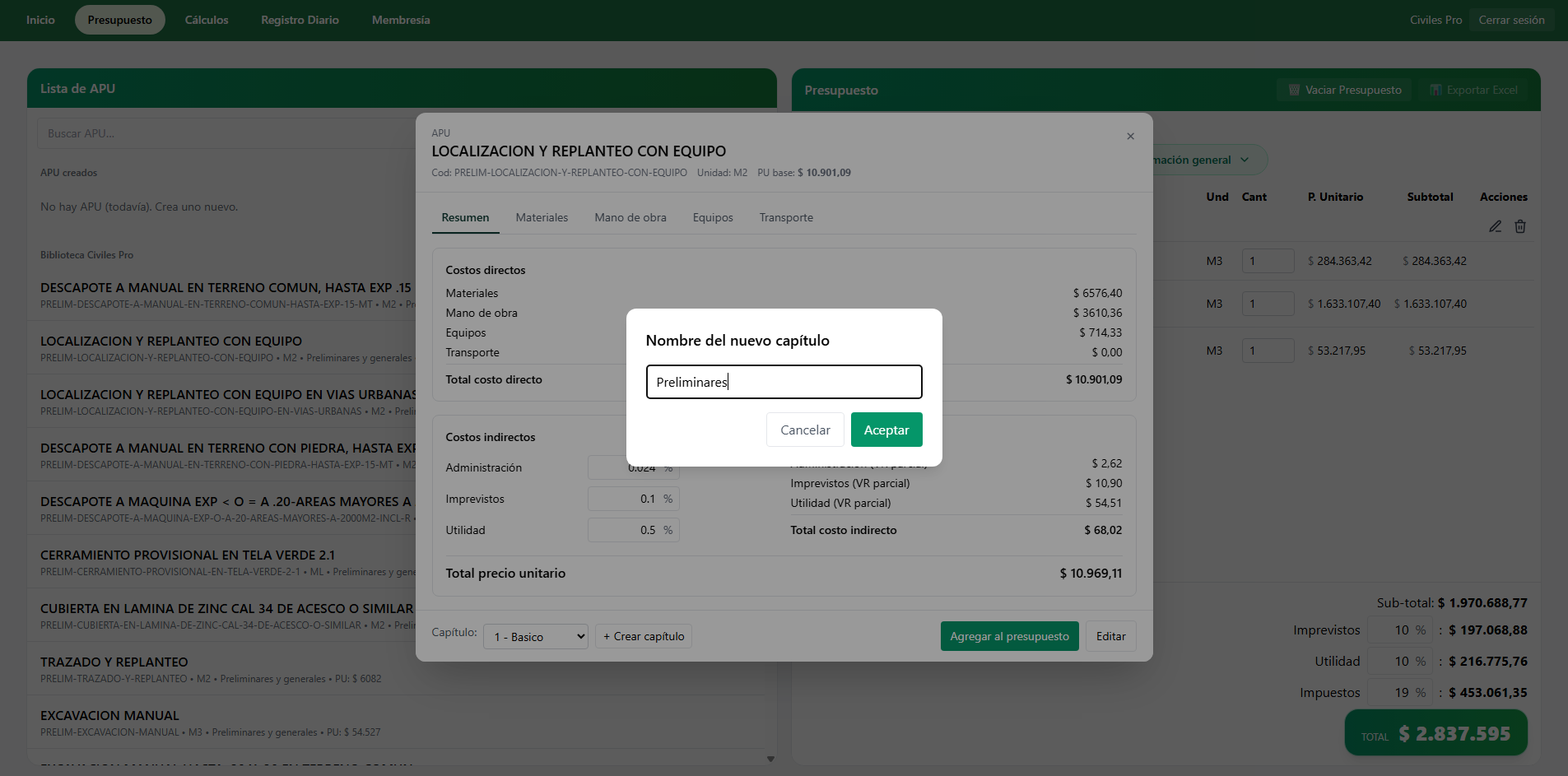Click the TOTAL $ 2.837.595 badge
Viewport: 1568px width, 776px height.
[x=1435, y=733]
